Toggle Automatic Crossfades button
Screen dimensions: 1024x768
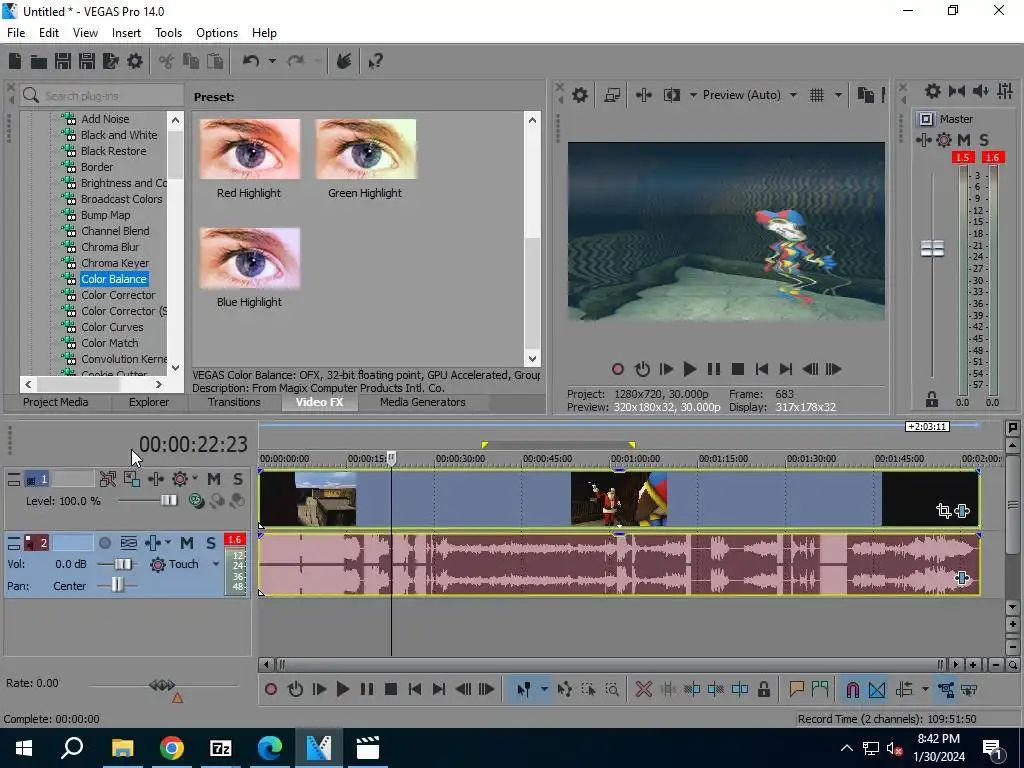(877, 689)
